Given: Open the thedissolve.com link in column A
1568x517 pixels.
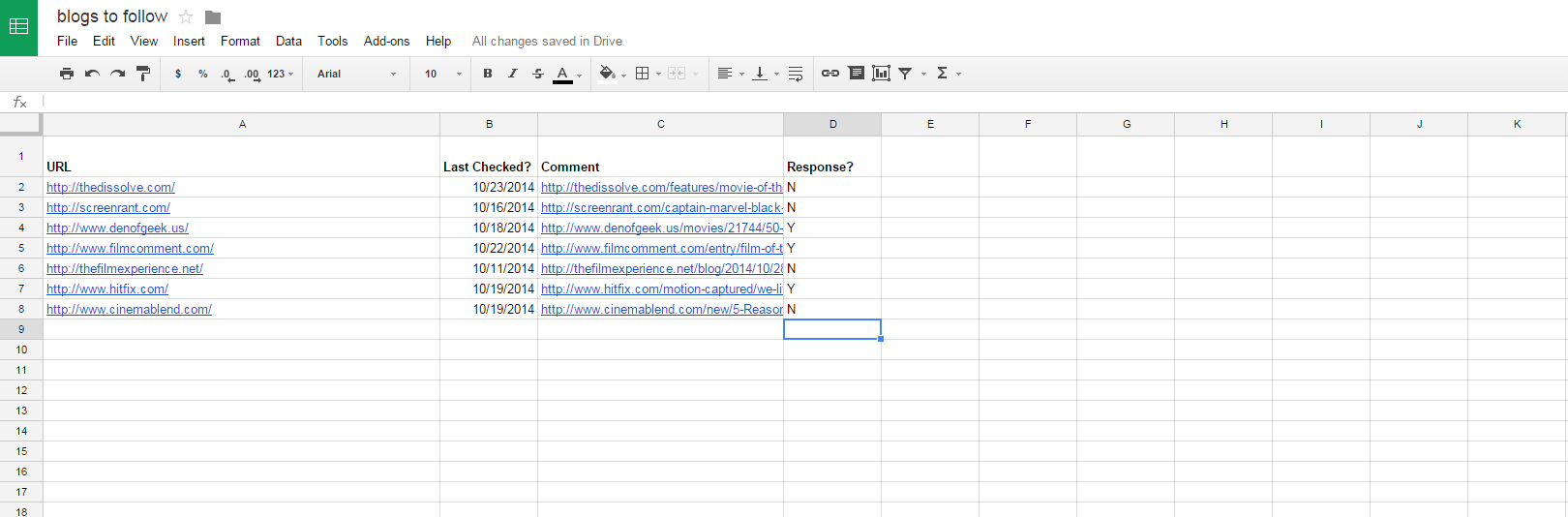Looking at the screenshot, I should [x=110, y=187].
